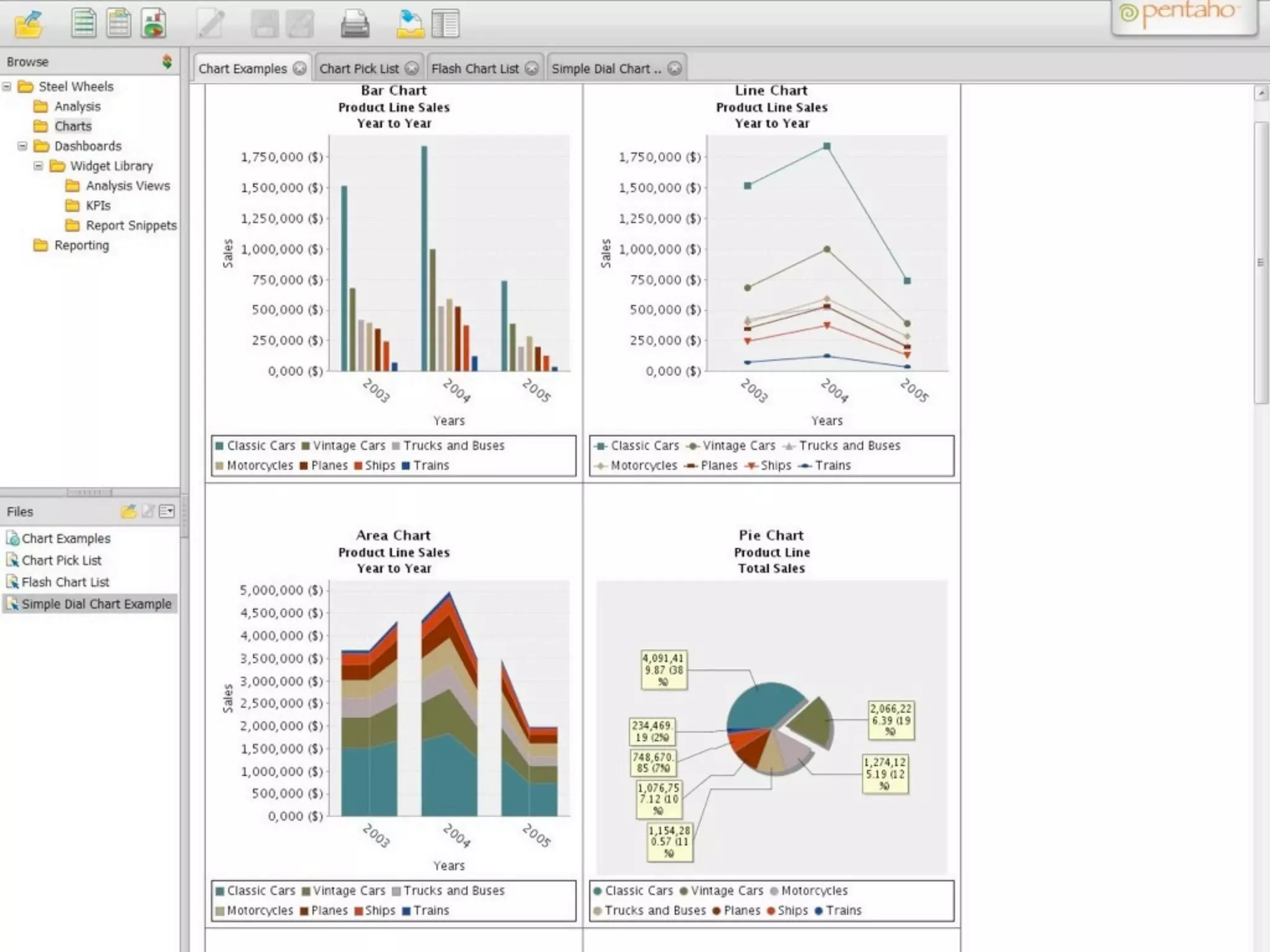This screenshot has height=952, width=1270.
Task: Click the workspace download tray icon
Action: pos(410,24)
